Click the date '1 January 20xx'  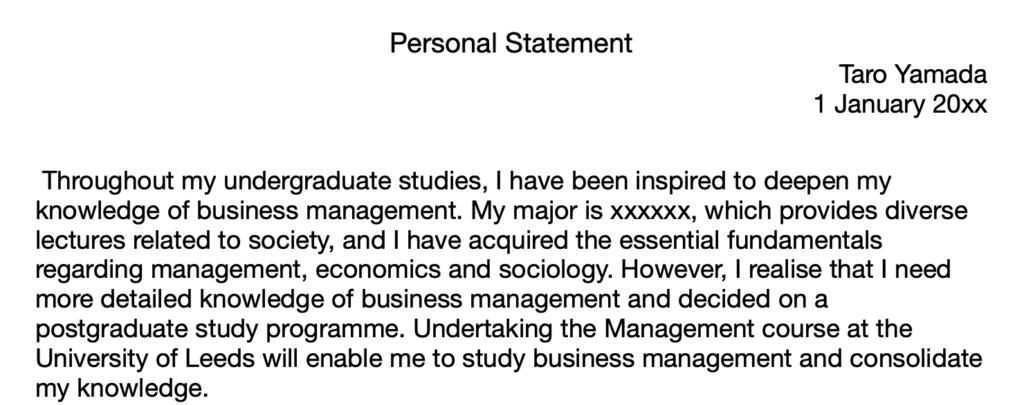(901, 105)
